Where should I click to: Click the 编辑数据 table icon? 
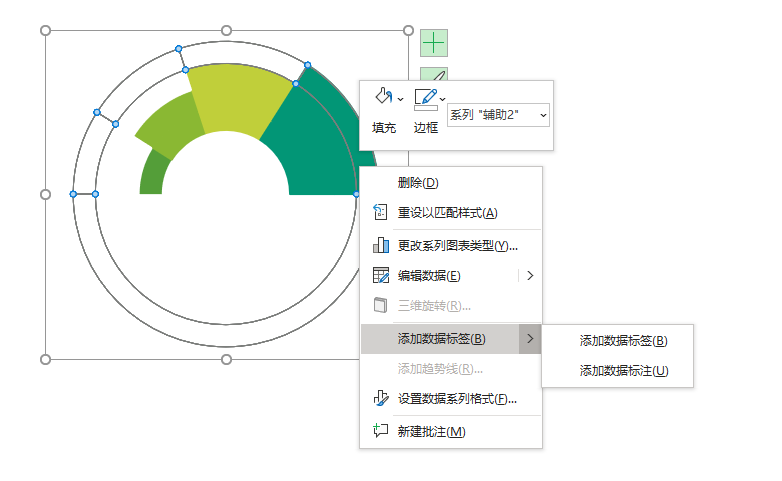click(380, 275)
